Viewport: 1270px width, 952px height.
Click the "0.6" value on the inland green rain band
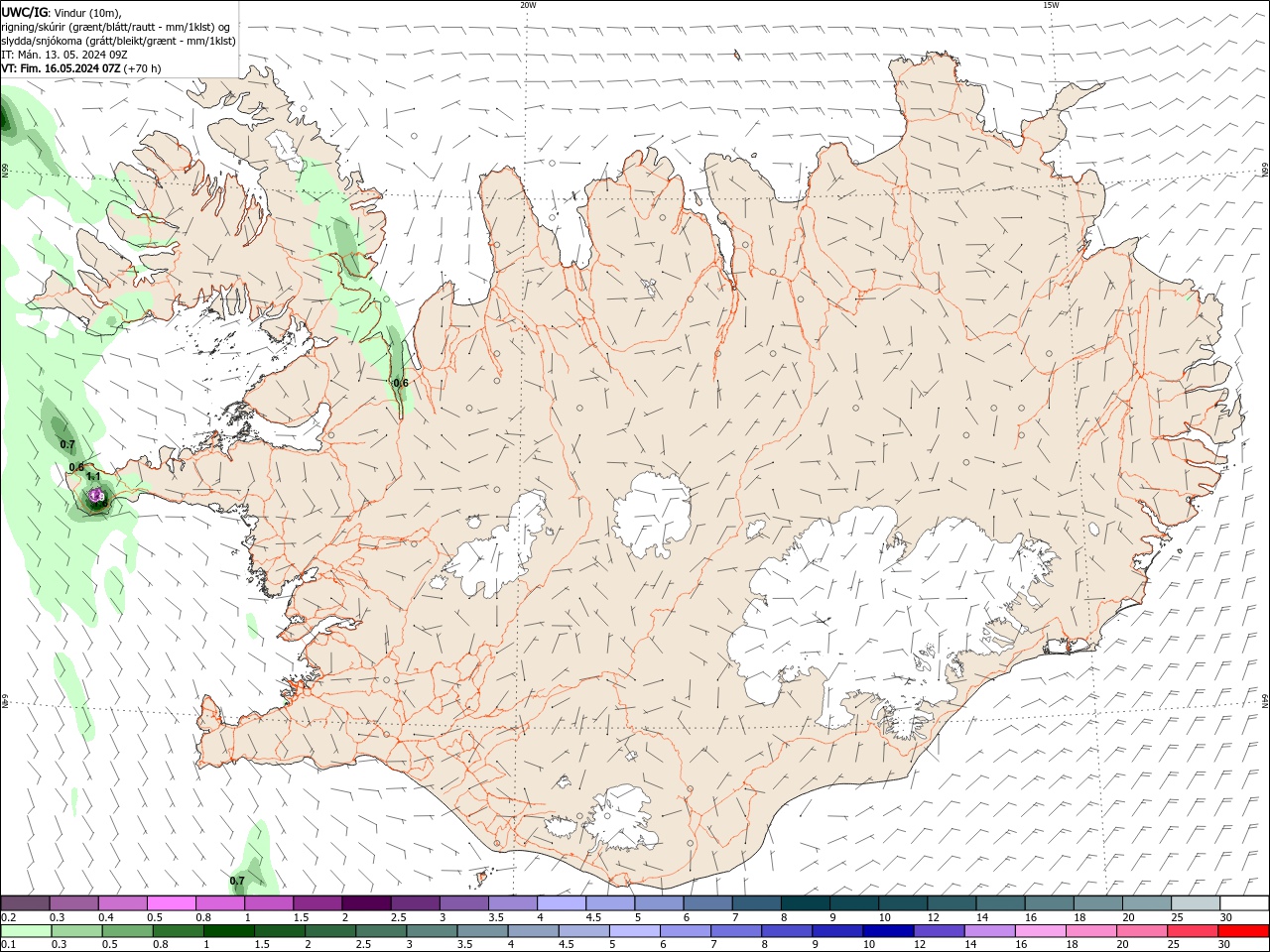(401, 383)
